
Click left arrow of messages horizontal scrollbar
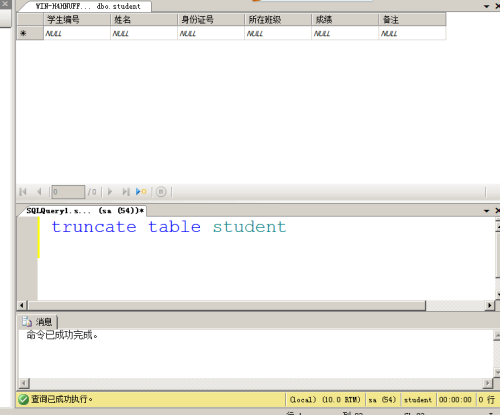click(24, 383)
